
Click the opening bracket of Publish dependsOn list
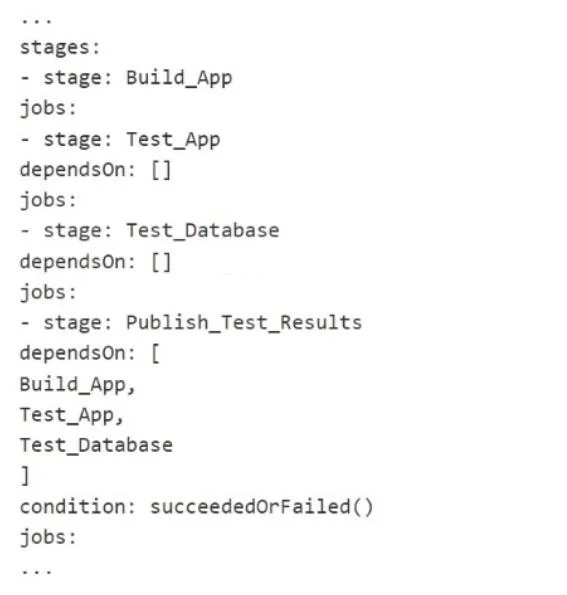155,354
